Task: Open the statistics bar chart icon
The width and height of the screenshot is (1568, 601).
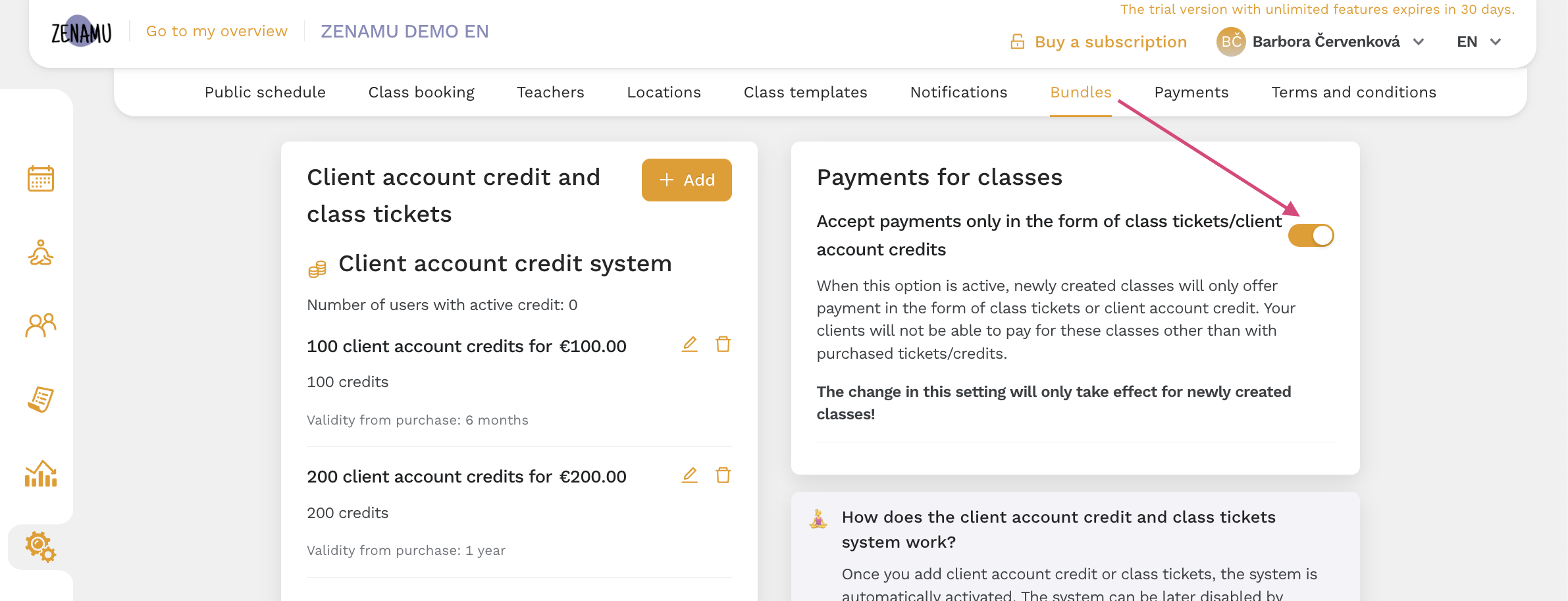Action: tap(41, 473)
